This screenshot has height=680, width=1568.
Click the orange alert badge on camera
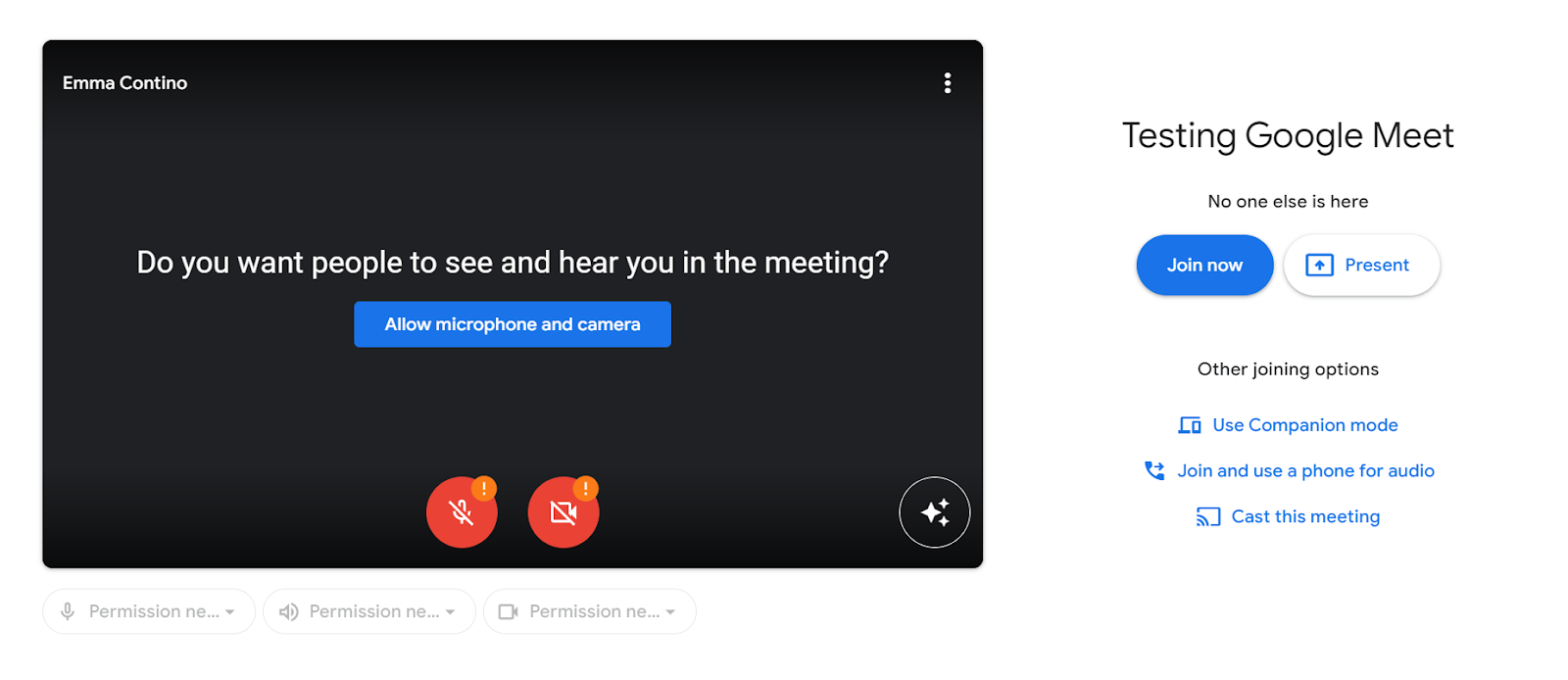click(586, 488)
